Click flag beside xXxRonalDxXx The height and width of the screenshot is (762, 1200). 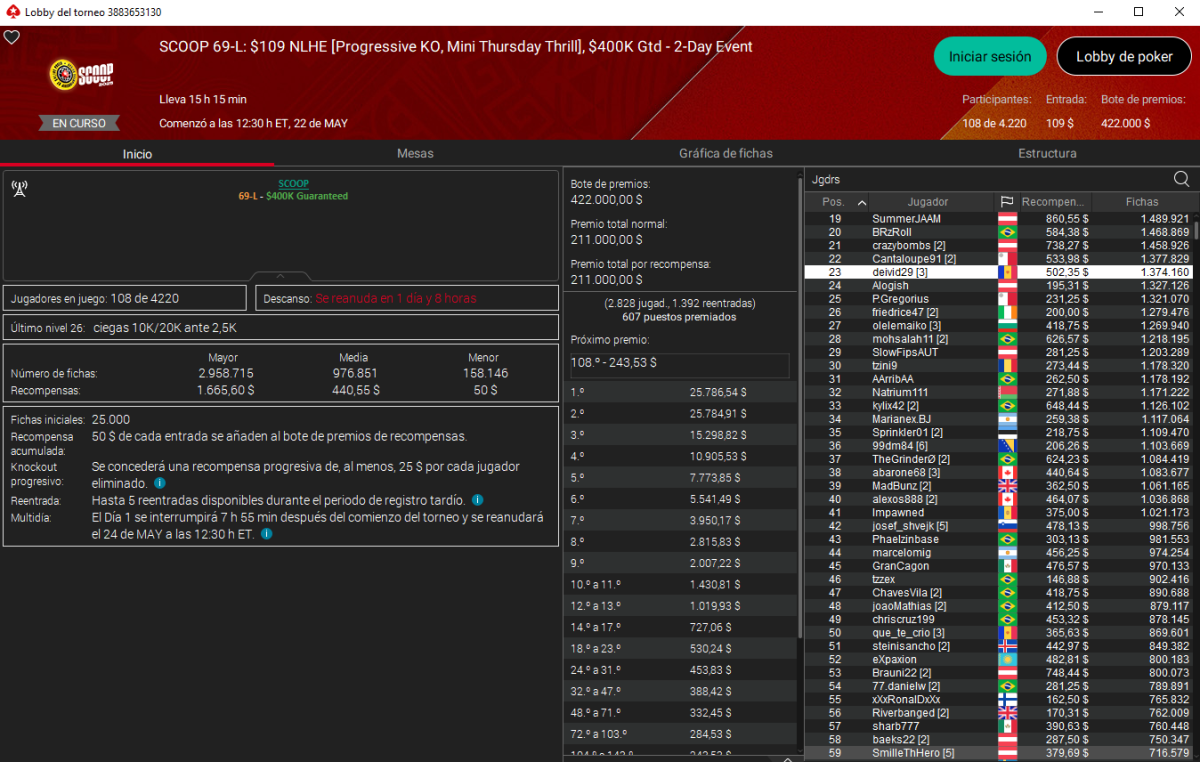tap(1007, 700)
